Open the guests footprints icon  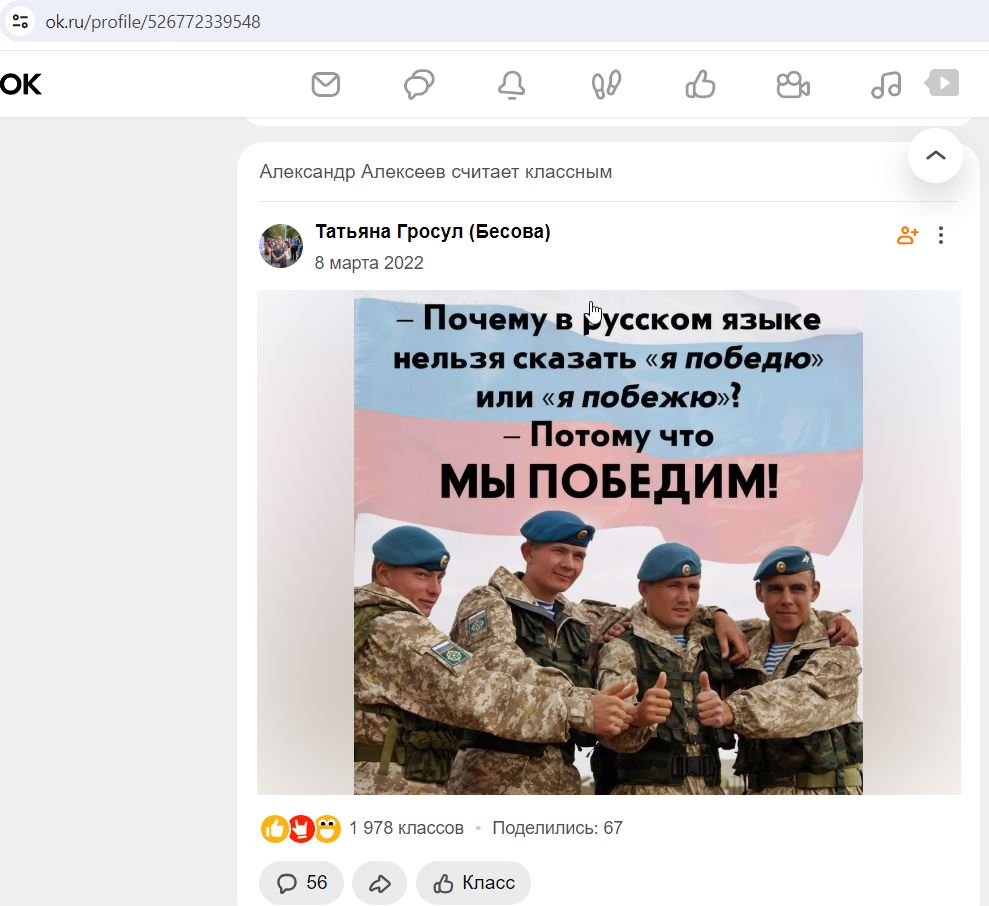click(x=606, y=85)
